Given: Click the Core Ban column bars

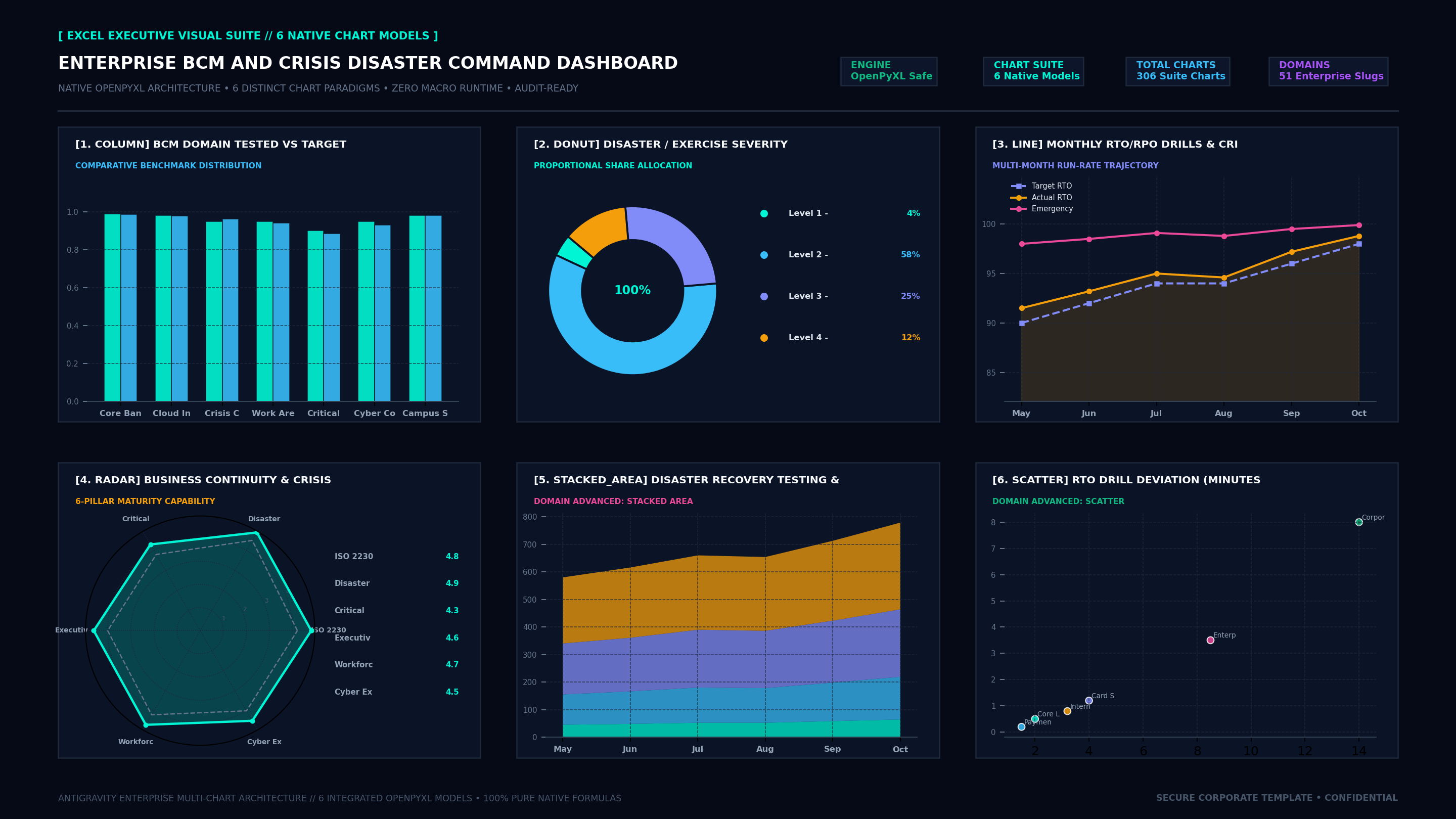Looking at the screenshot, I should [x=120, y=308].
